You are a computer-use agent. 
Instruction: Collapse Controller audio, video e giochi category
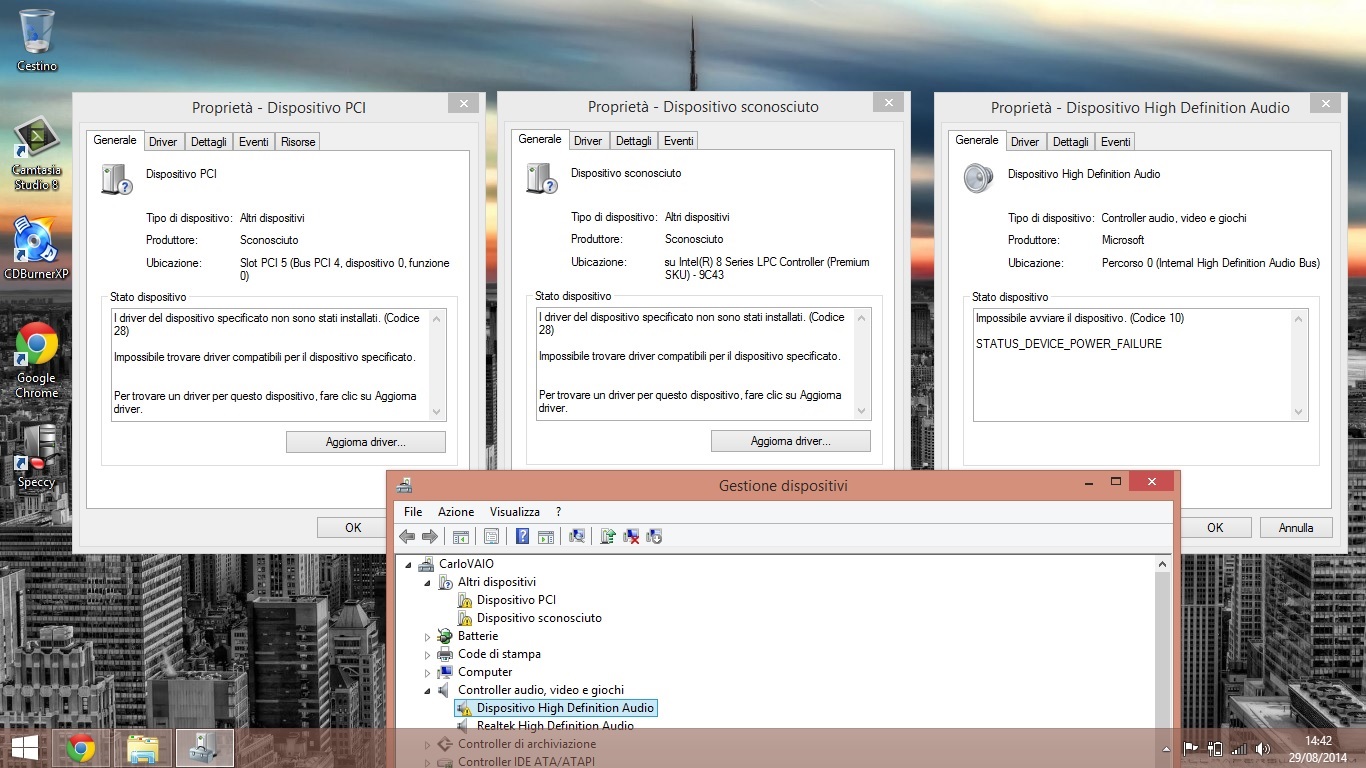pyautogui.click(x=427, y=690)
